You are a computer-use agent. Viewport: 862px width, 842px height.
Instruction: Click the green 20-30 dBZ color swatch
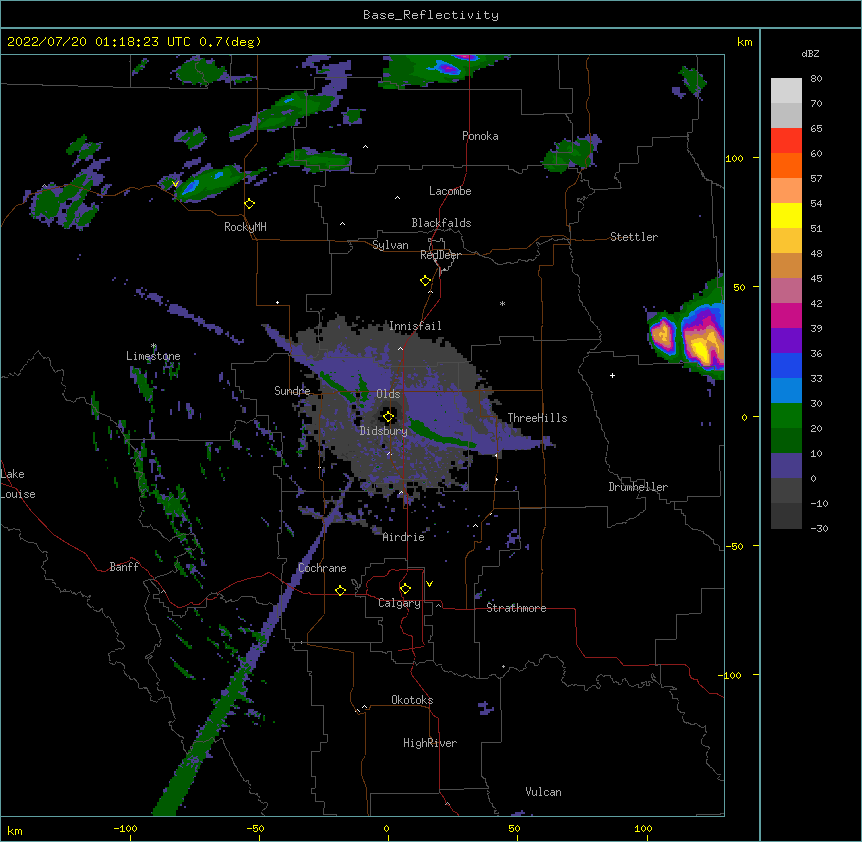(786, 416)
